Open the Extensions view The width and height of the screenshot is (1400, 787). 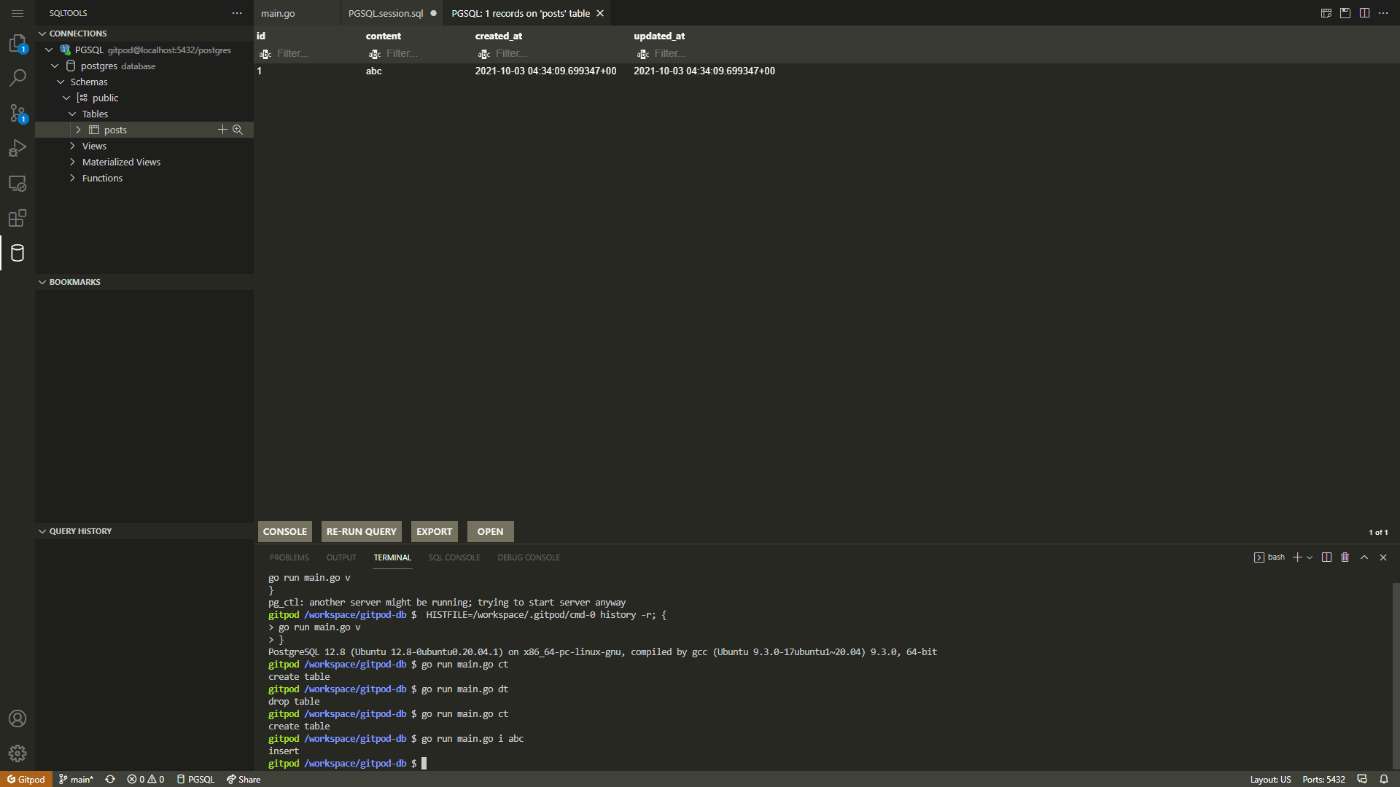[17, 218]
